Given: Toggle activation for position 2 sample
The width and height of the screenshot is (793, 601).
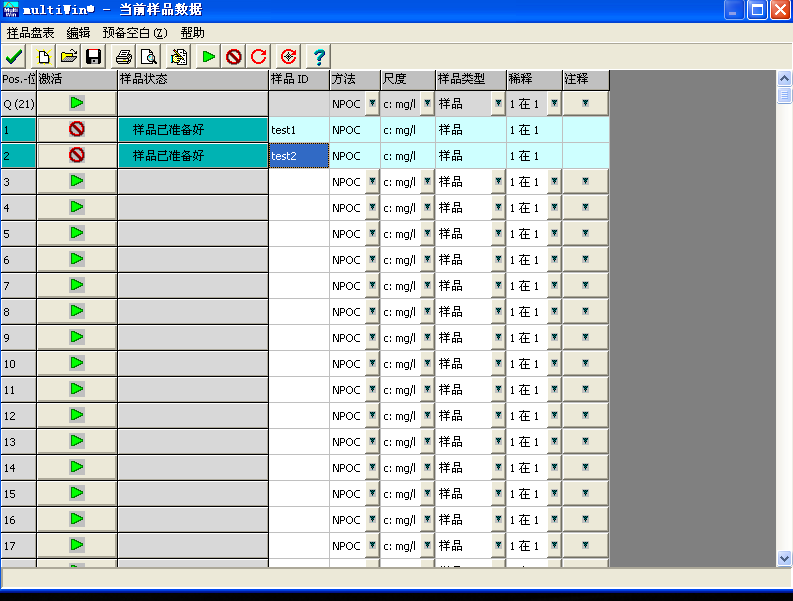Looking at the screenshot, I should click(77, 155).
